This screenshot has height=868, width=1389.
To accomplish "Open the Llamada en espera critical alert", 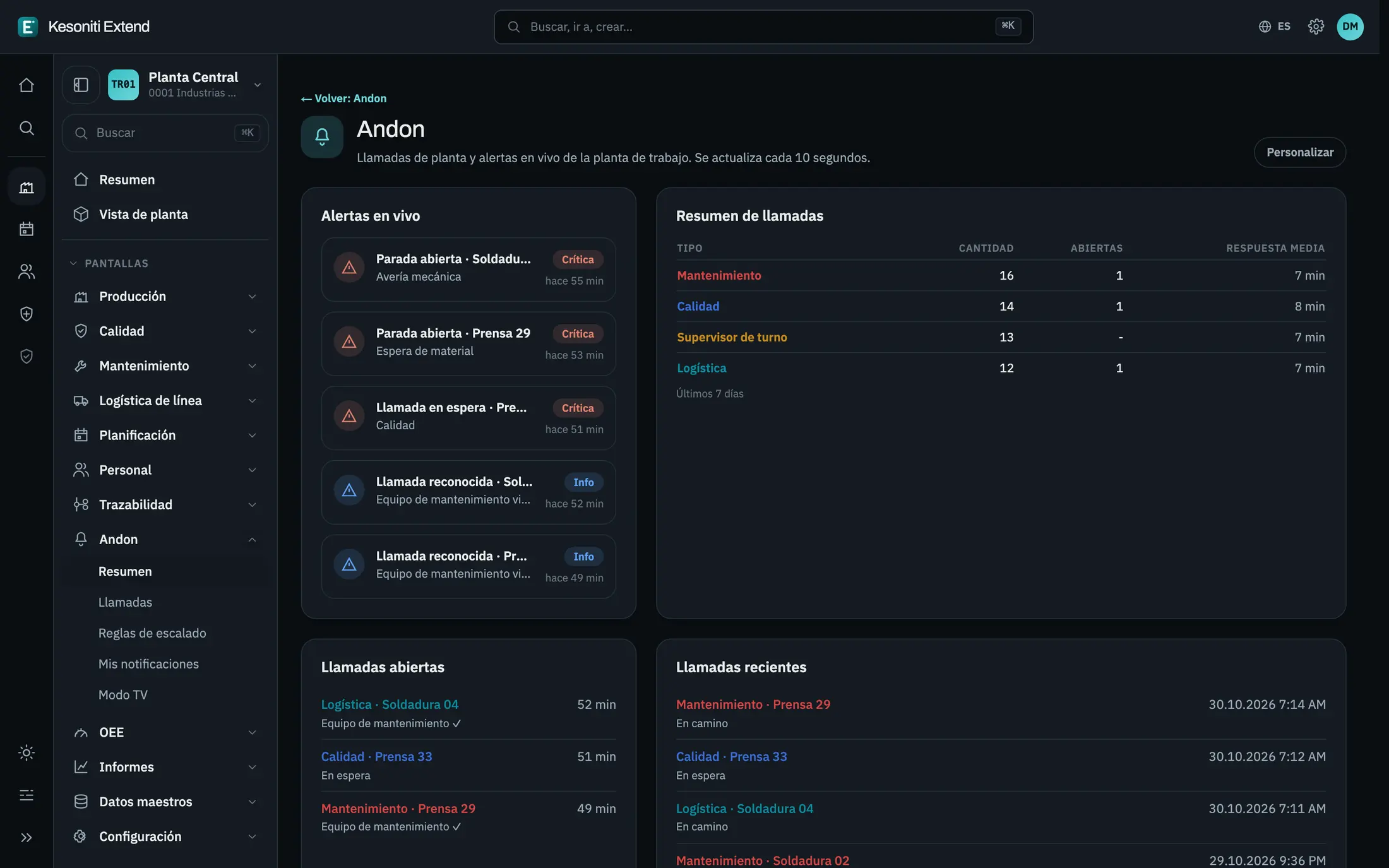I will click(x=468, y=417).
